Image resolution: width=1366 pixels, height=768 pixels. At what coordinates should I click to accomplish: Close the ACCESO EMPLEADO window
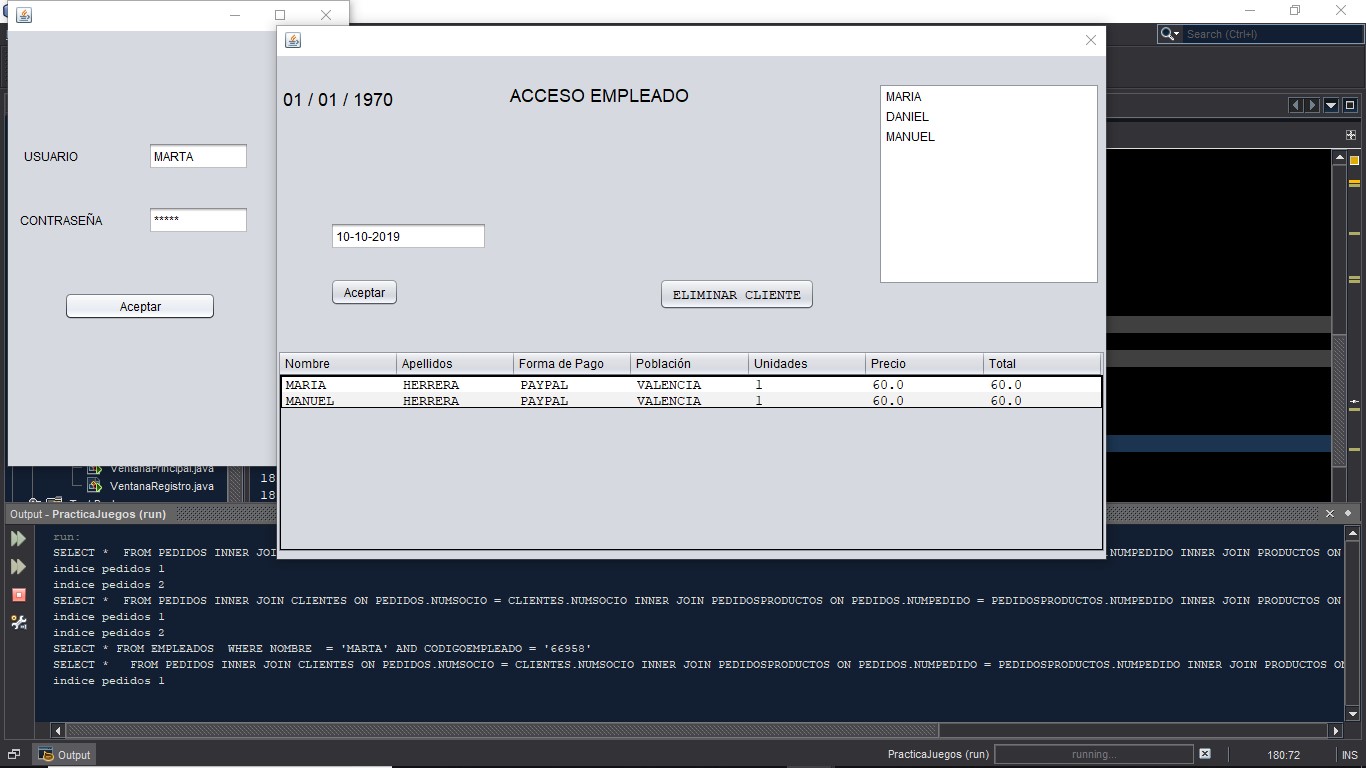(1091, 40)
